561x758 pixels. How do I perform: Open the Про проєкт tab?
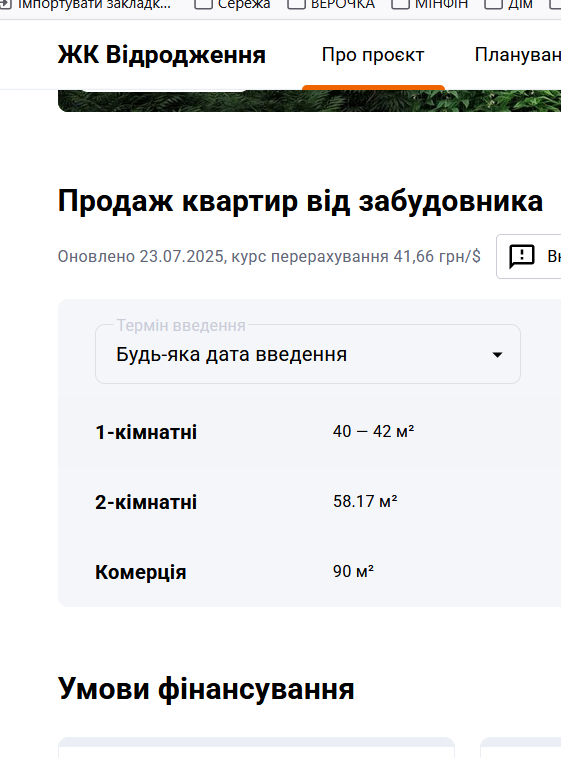click(x=373, y=55)
